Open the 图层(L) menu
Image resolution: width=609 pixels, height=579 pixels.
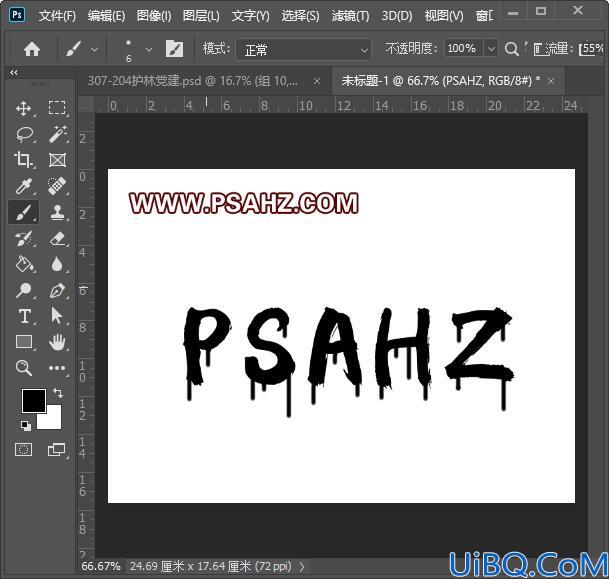coord(201,16)
